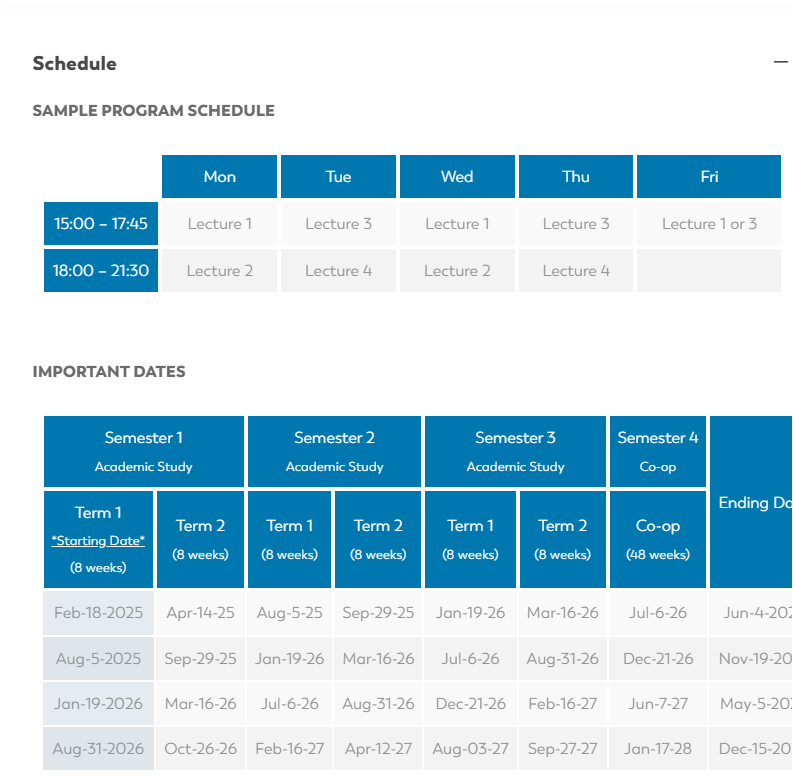The width and height of the screenshot is (793, 777).
Task: Click the Schedule section heading
Action: (x=74, y=63)
